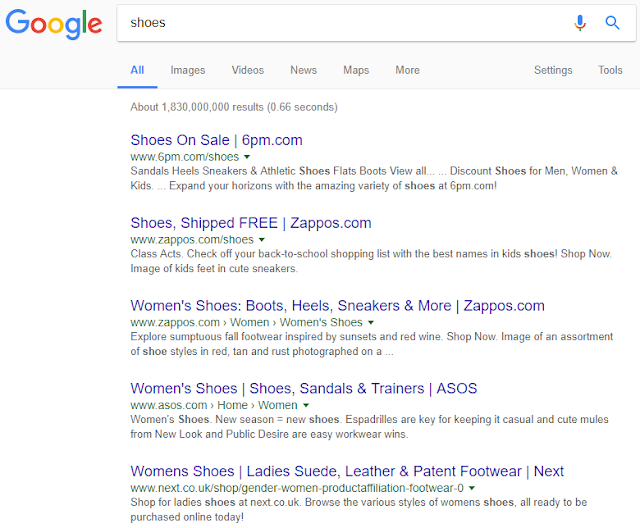Open the Maps tab
The height and width of the screenshot is (528, 640).
click(x=356, y=70)
